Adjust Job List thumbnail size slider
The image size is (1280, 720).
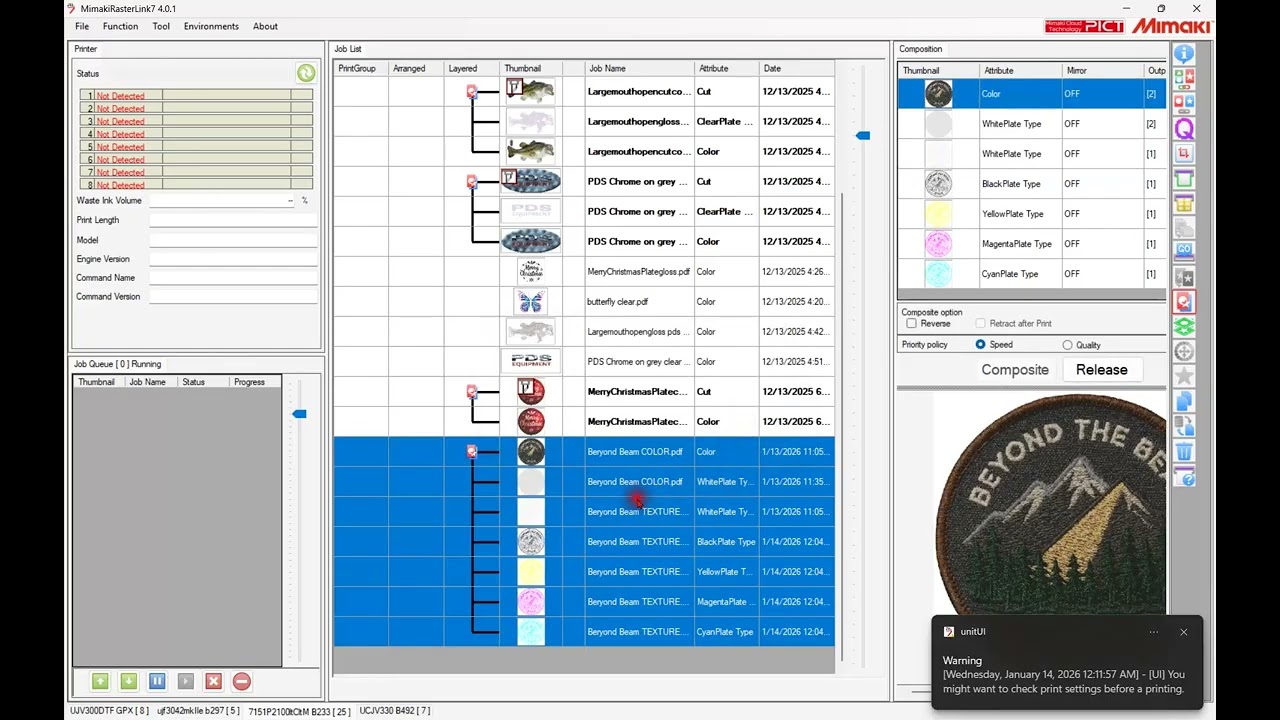pyautogui.click(x=863, y=135)
